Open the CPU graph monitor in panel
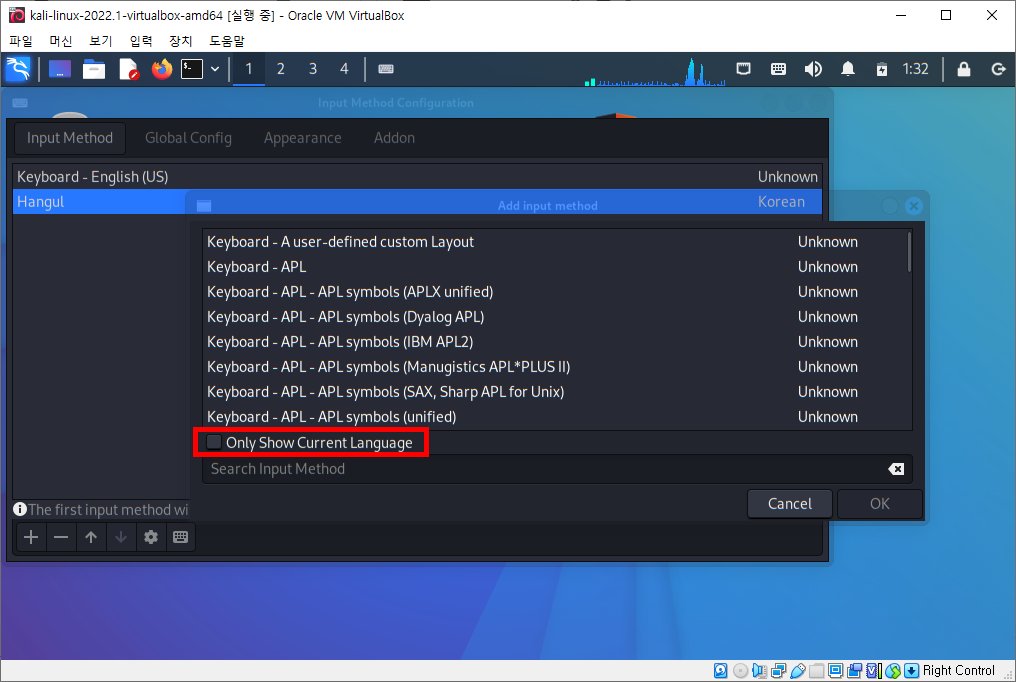 point(654,71)
